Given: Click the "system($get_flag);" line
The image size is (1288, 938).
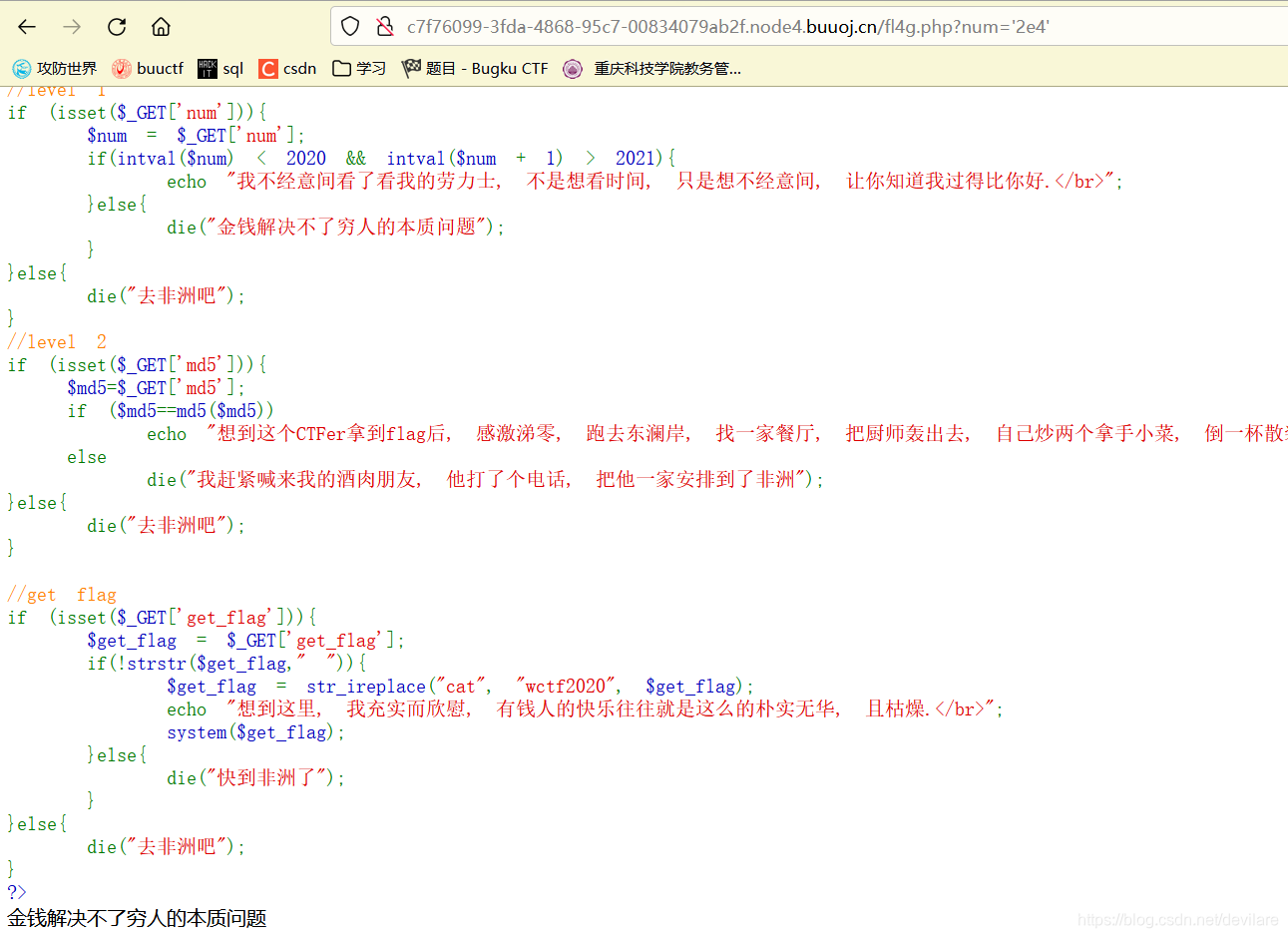Looking at the screenshot, I should [x=255, y=731].
